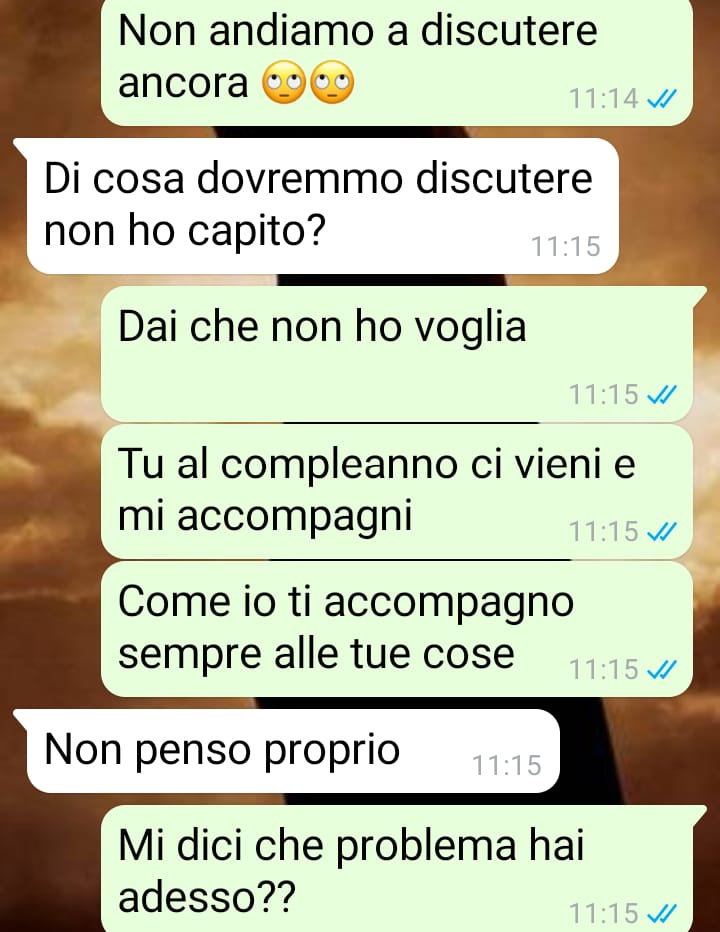
Task: Click timestamp on 'Non penso proprio' message
Action: click(x=507, y=766)
